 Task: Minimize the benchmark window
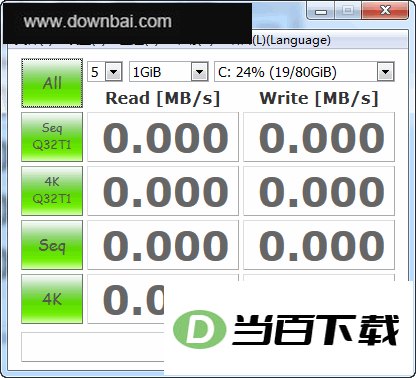(321, 12)
